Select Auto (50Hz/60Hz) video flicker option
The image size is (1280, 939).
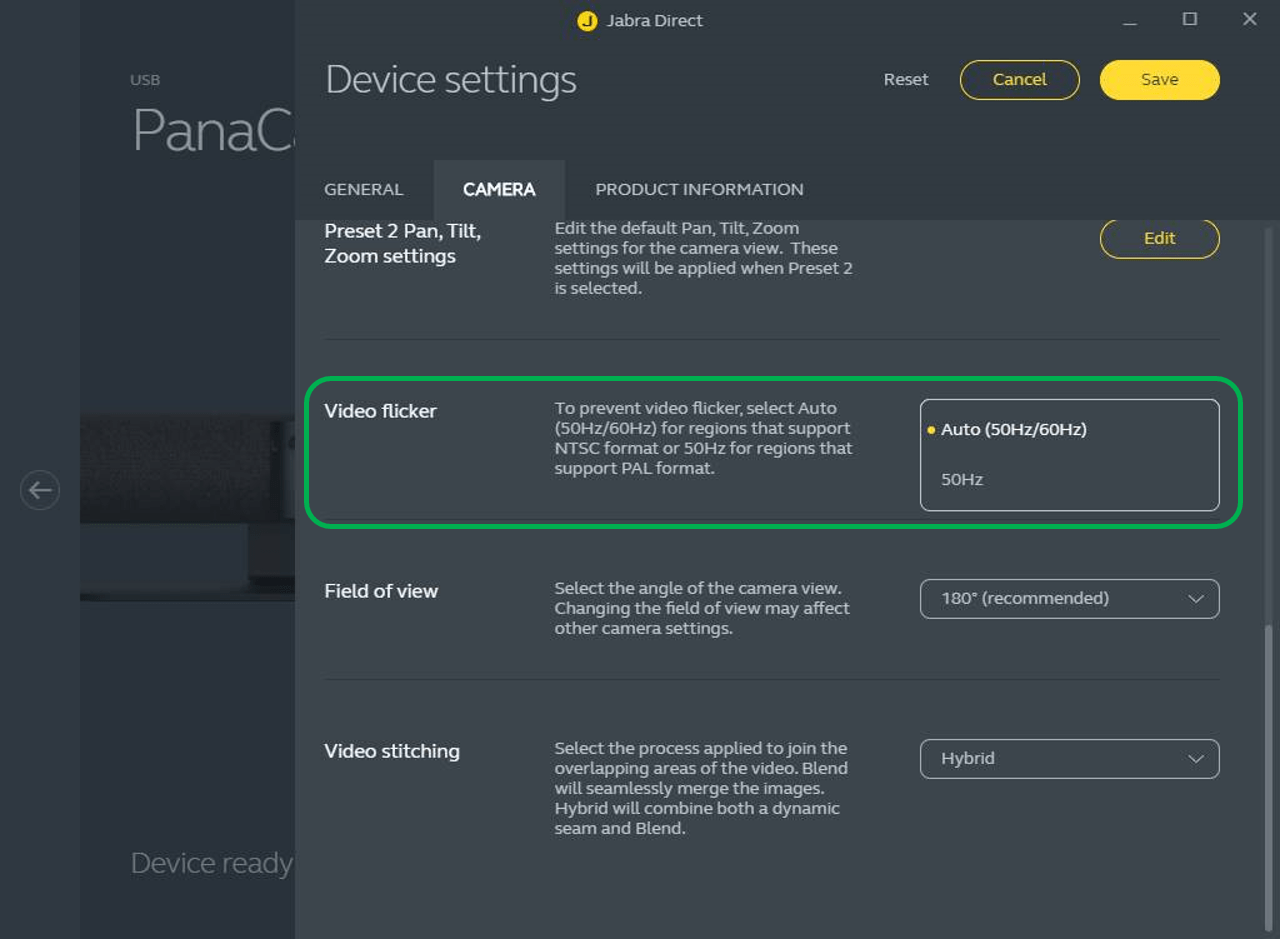pos(1013,430)
